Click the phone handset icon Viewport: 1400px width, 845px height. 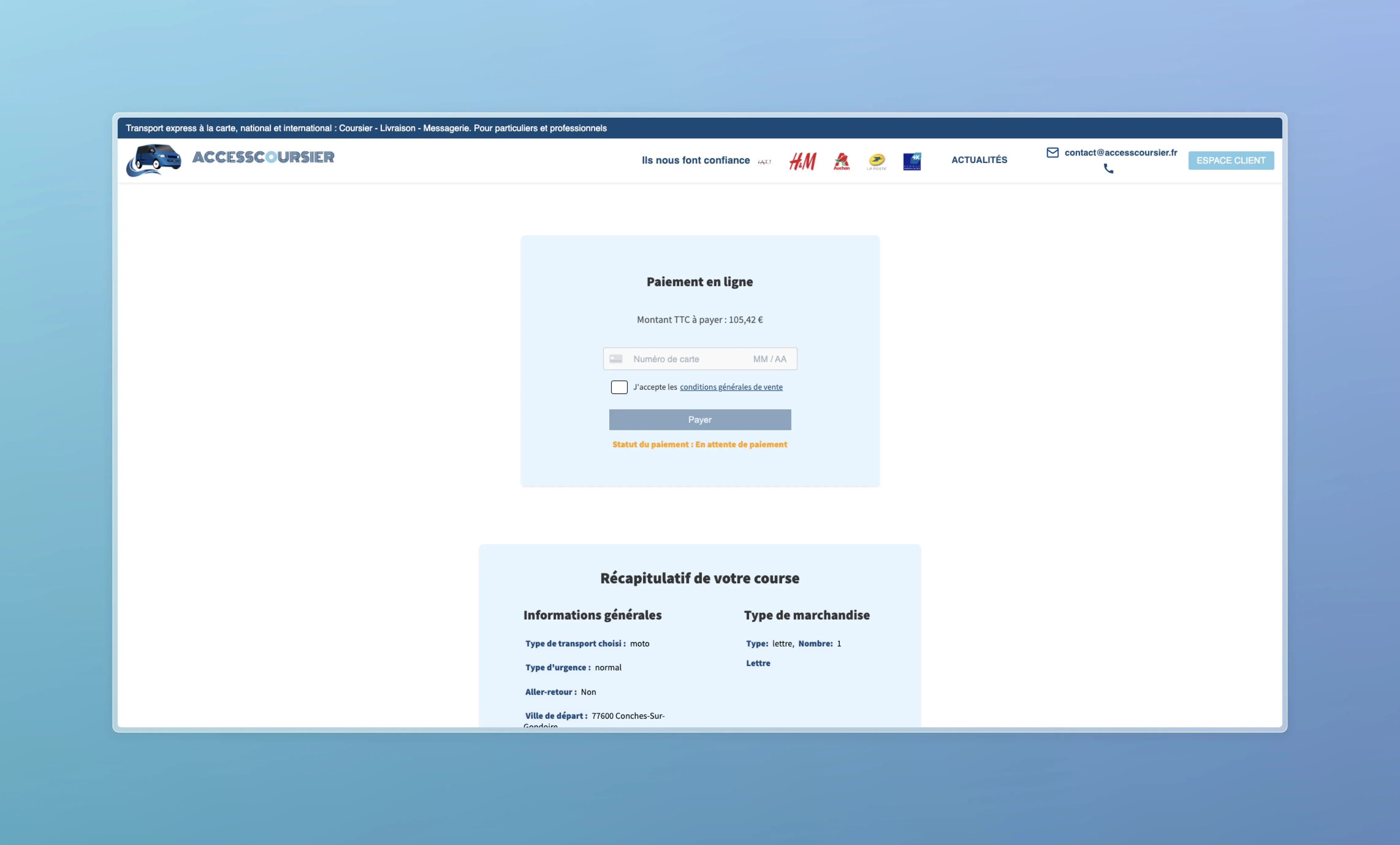1109,169
